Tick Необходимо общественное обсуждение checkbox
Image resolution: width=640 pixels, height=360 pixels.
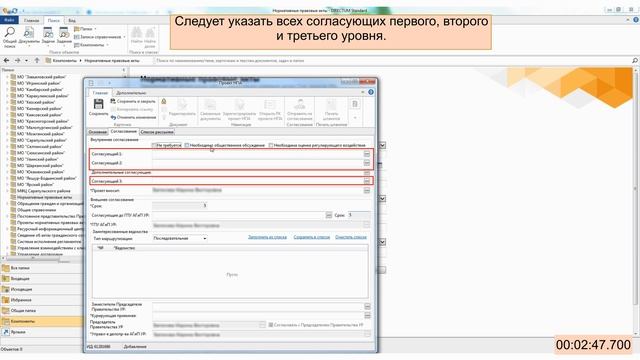[x=187, y=145]
